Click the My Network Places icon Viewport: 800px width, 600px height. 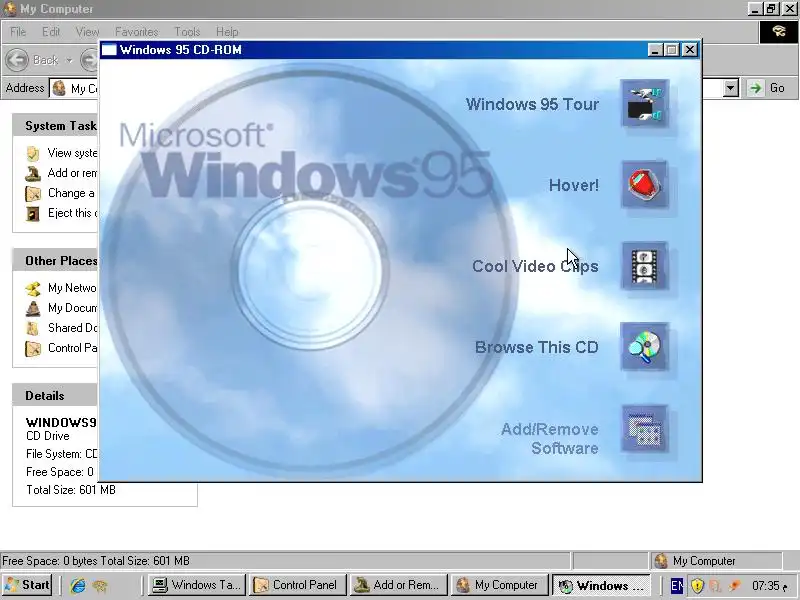[33, 288]
